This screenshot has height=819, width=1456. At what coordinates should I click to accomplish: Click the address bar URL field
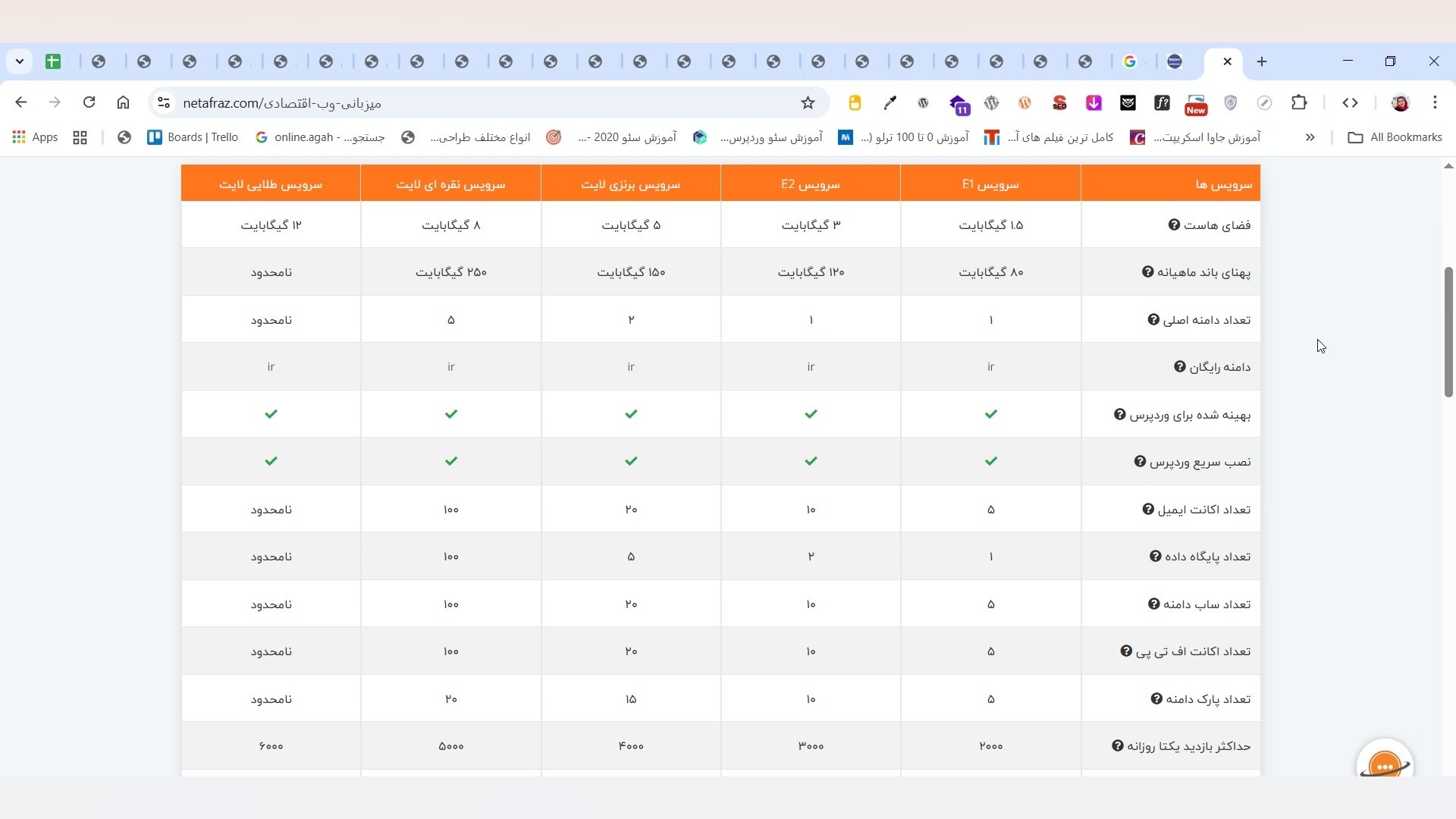coord(485,103)
